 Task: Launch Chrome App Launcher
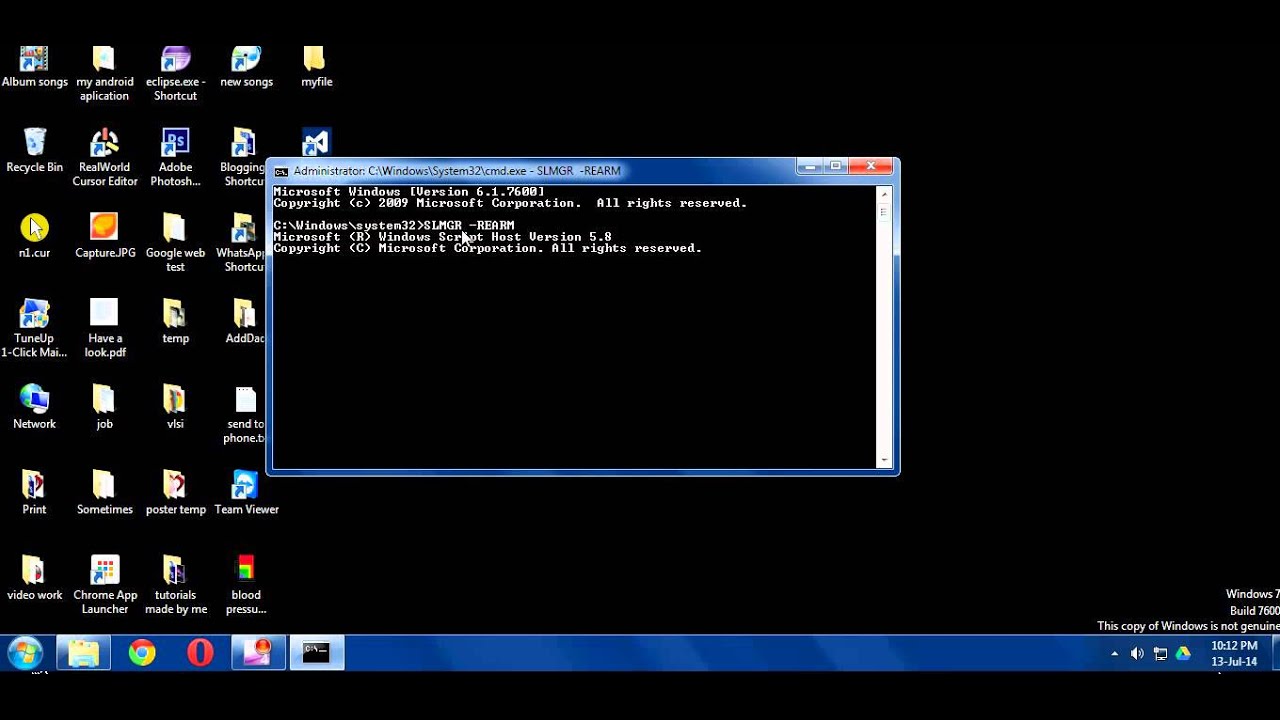pyautogui.click(x=104, y=586)
